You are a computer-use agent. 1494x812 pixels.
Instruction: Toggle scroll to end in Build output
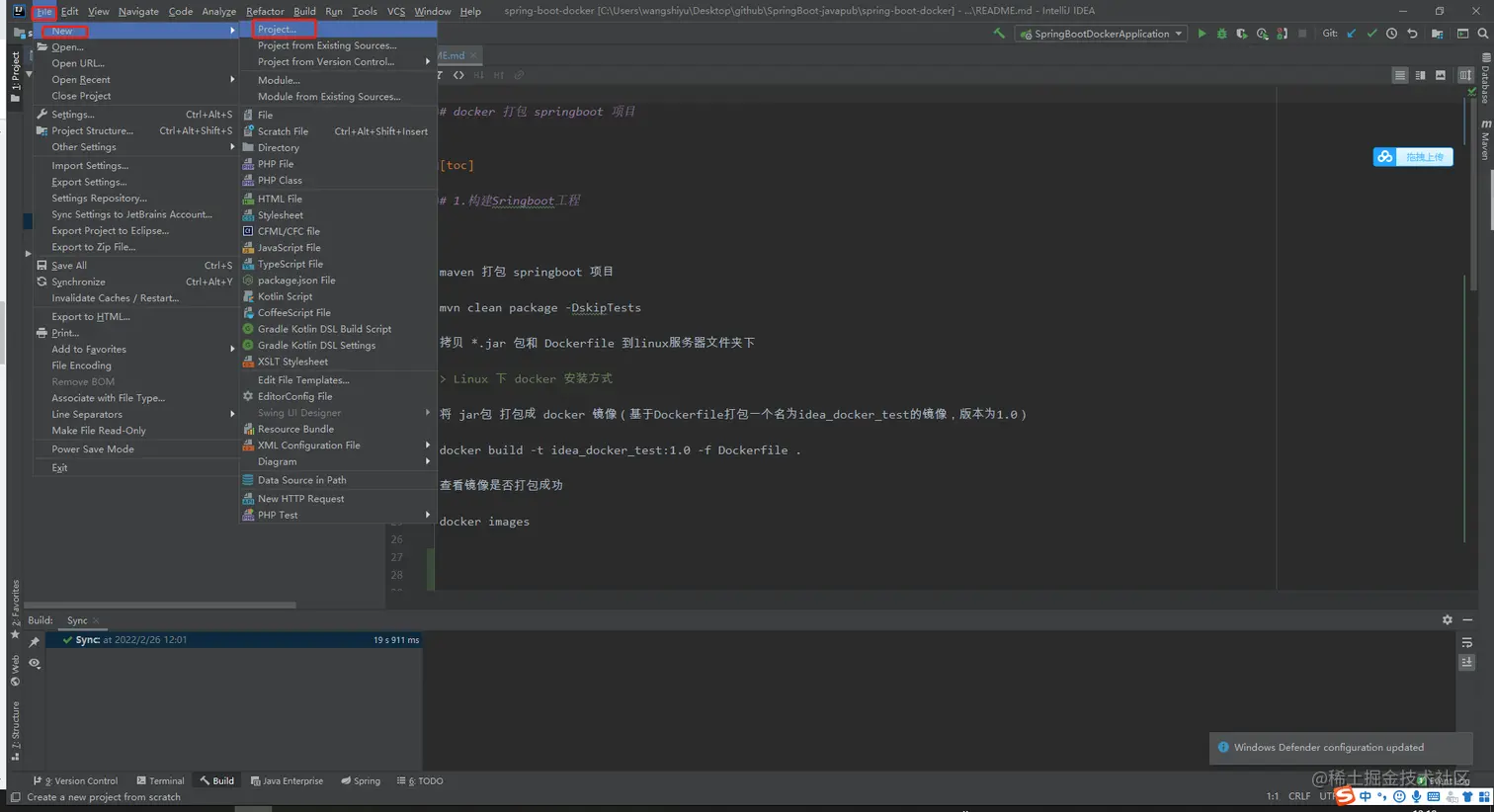(1467, 662)
